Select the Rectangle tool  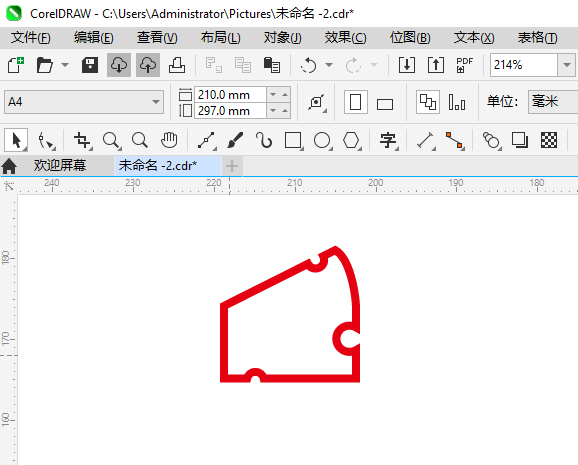(293, 141)
